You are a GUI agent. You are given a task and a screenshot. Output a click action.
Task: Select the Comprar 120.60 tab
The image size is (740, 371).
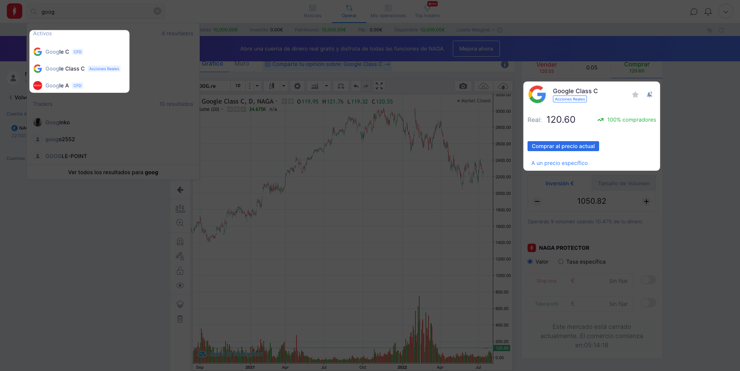point(637,67)
